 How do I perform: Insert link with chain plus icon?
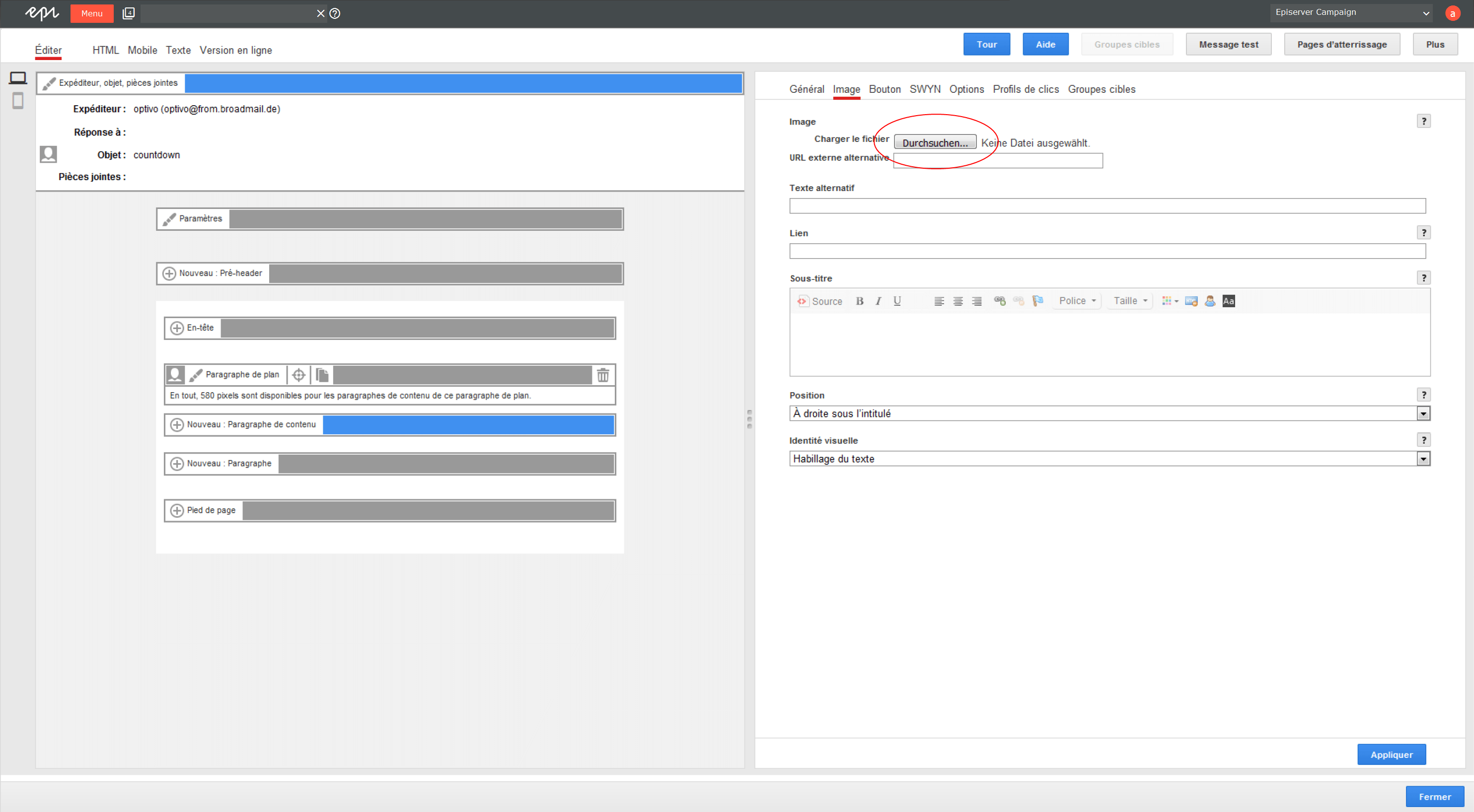[1000, 301]
